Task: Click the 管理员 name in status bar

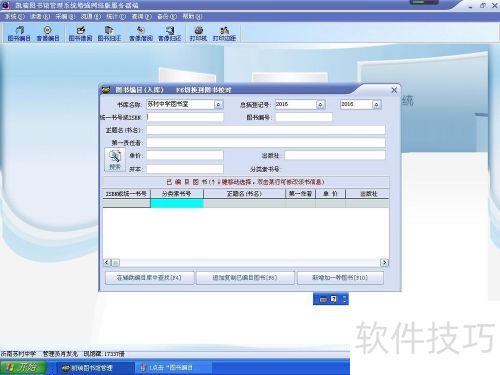Action: (60, 354)
